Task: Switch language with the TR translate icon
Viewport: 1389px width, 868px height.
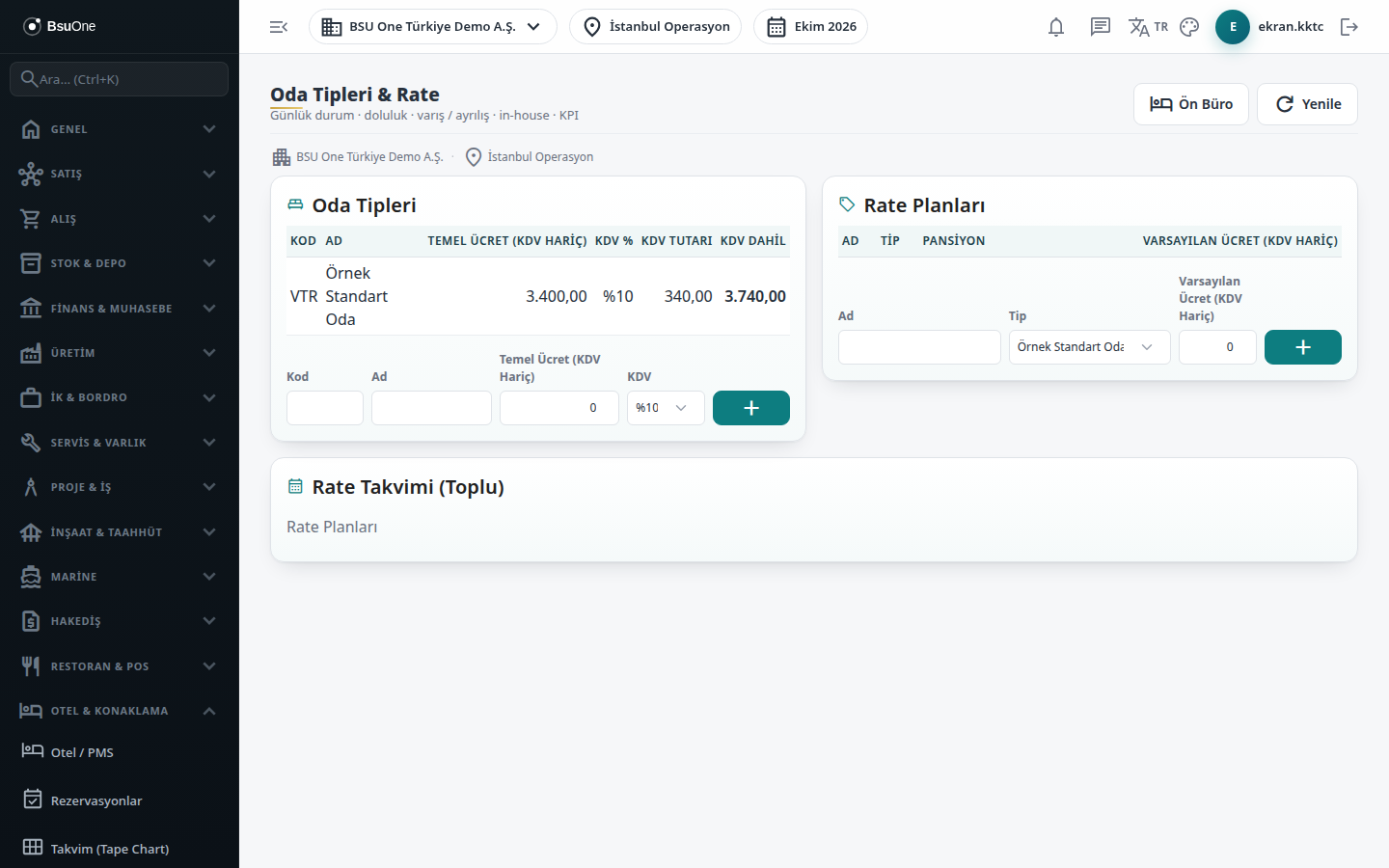Action: coord(1148,27)
